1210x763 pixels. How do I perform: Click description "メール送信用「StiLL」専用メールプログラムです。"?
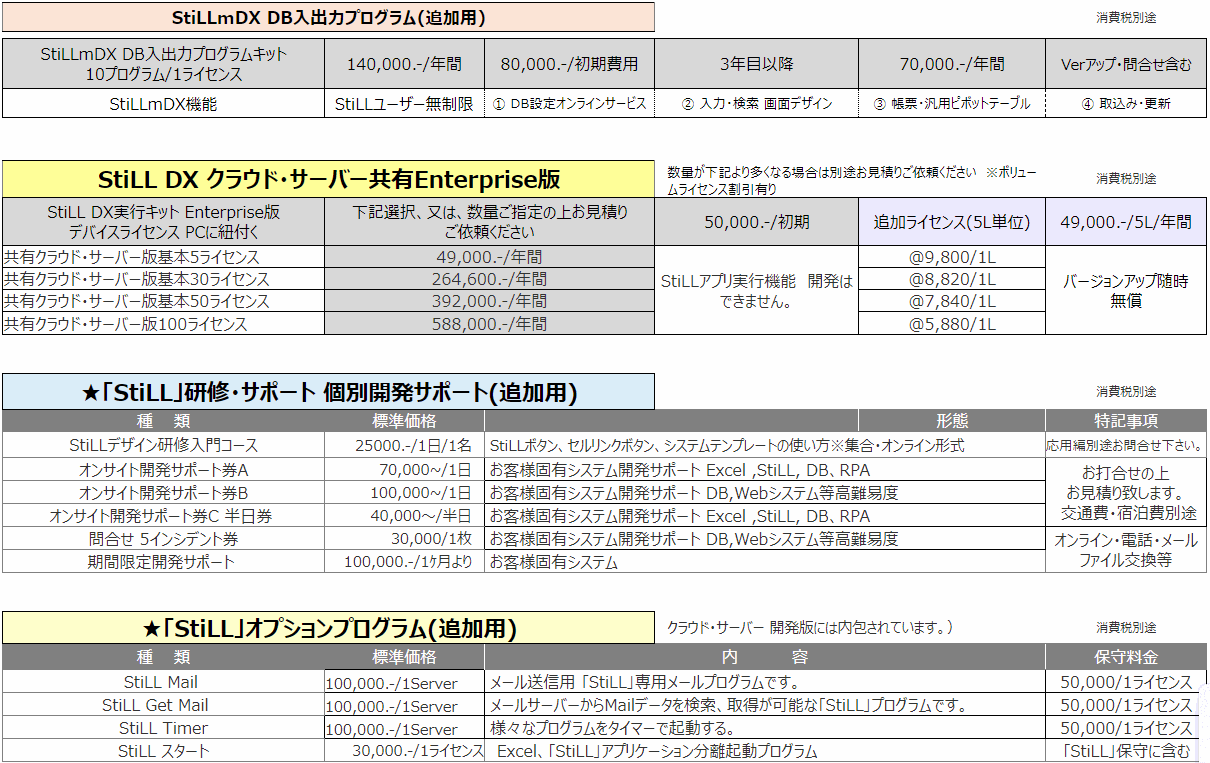pyautogui.click(x=765, y=682)
